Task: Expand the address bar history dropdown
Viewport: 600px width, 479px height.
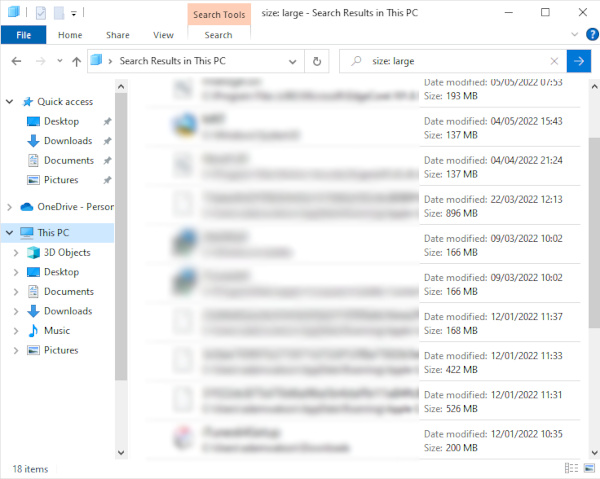Action: pos(293,61)
